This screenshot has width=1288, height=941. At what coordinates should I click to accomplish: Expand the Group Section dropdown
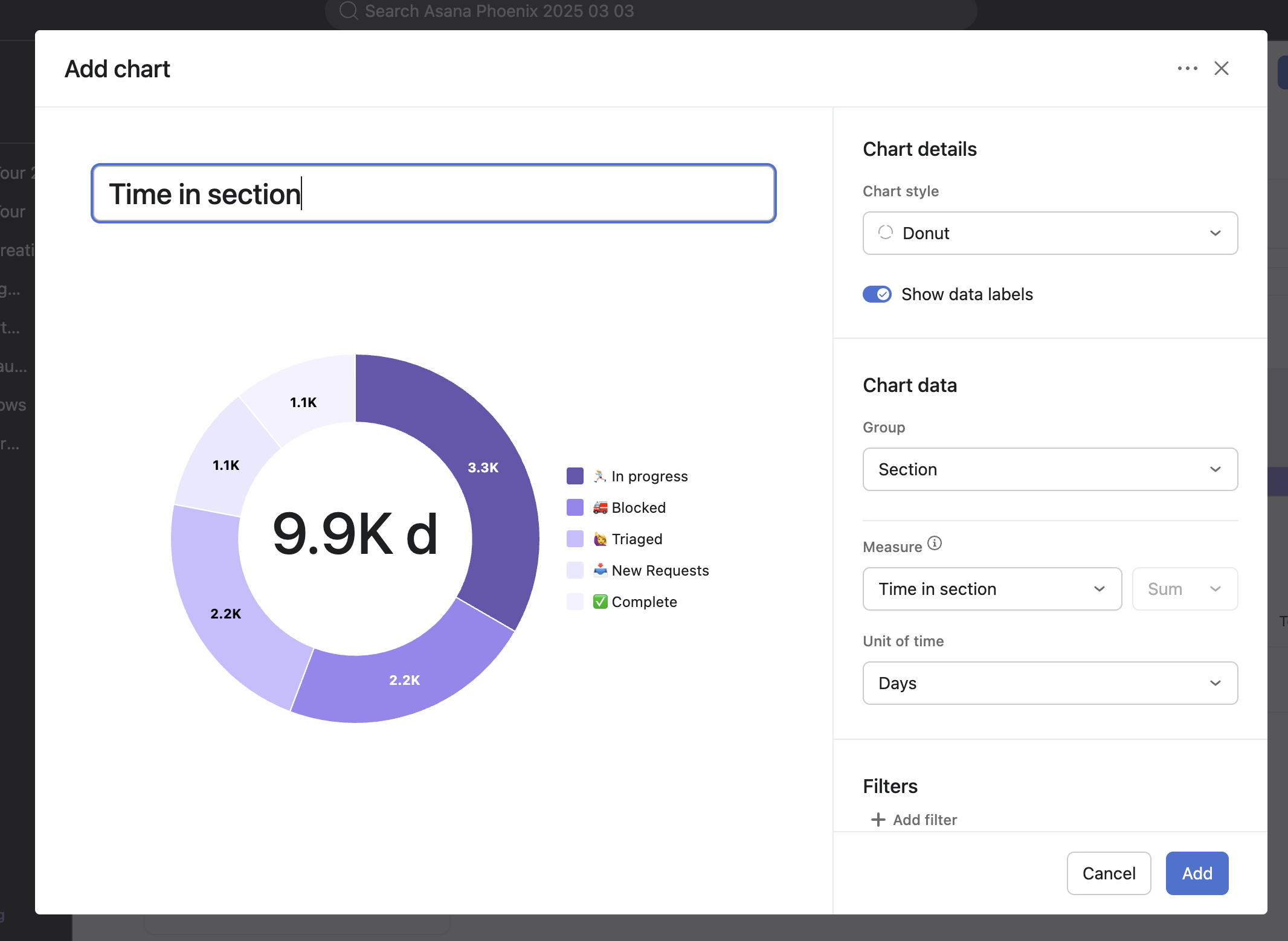click(1050, 469)
